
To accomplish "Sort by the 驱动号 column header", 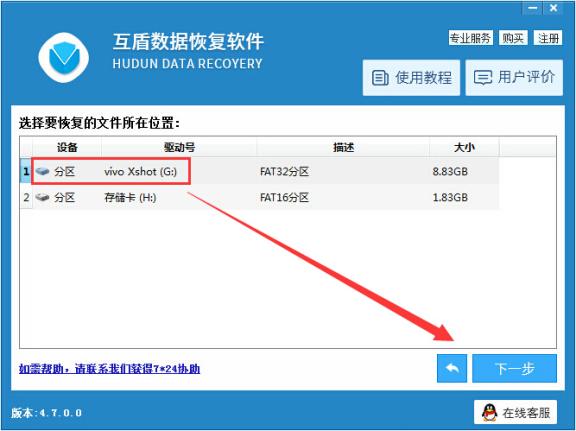I will [179, 147].
